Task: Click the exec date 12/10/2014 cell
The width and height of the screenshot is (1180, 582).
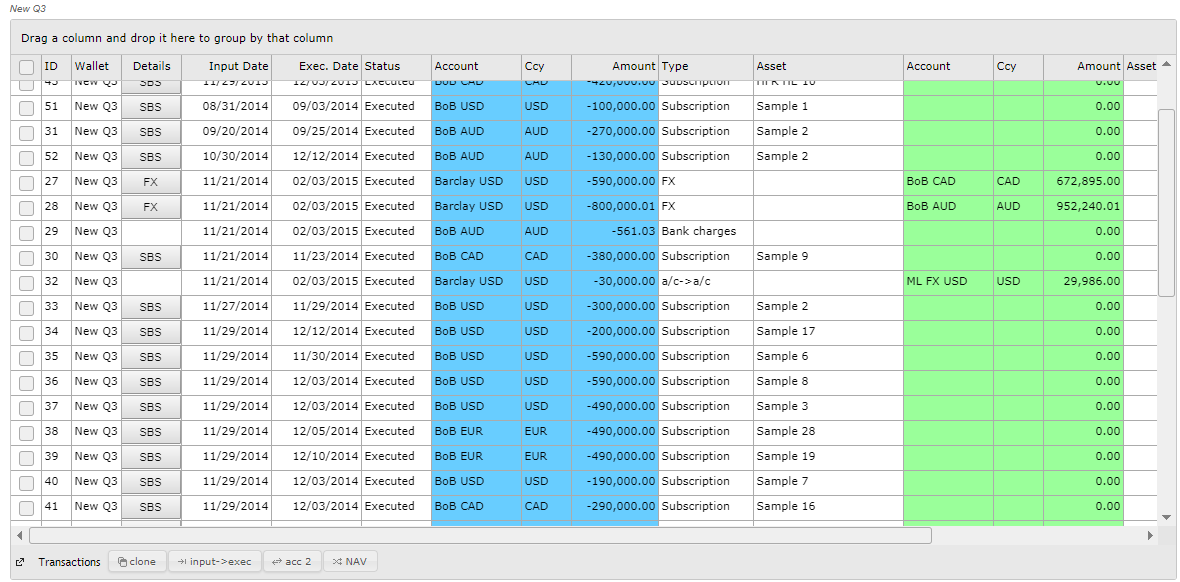Action: point(317,456)
